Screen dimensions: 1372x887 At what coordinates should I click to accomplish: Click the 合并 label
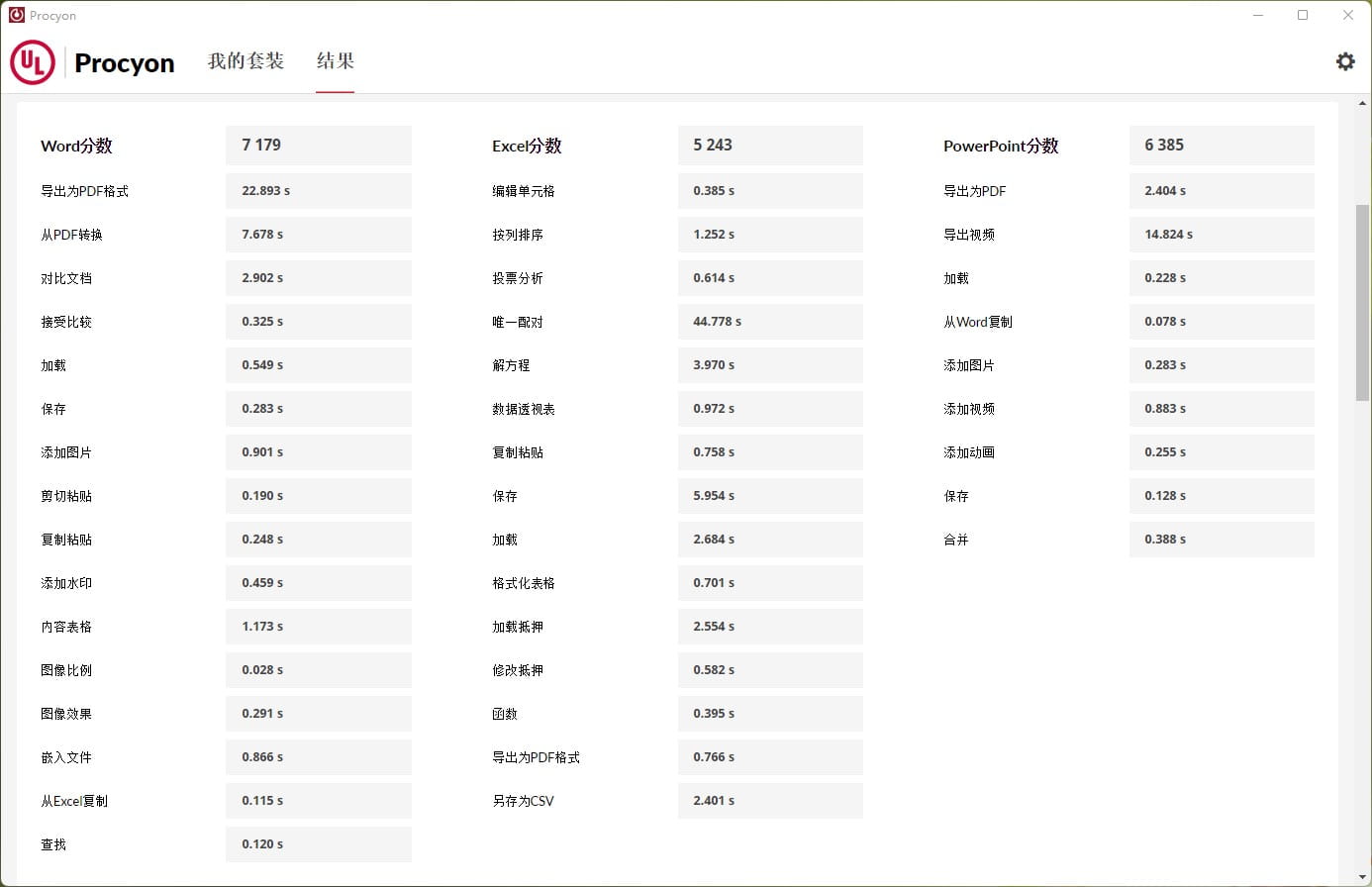coord(956,540)
